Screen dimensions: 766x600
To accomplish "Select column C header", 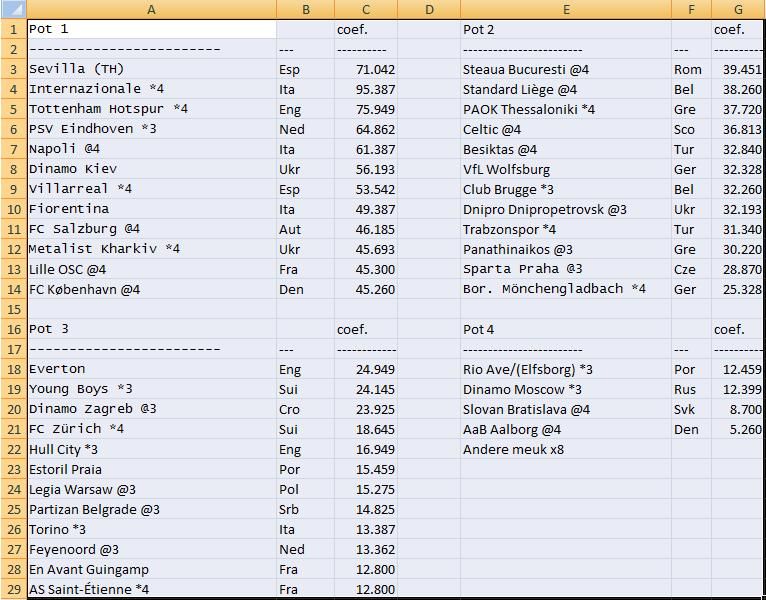I will point(366,9).
